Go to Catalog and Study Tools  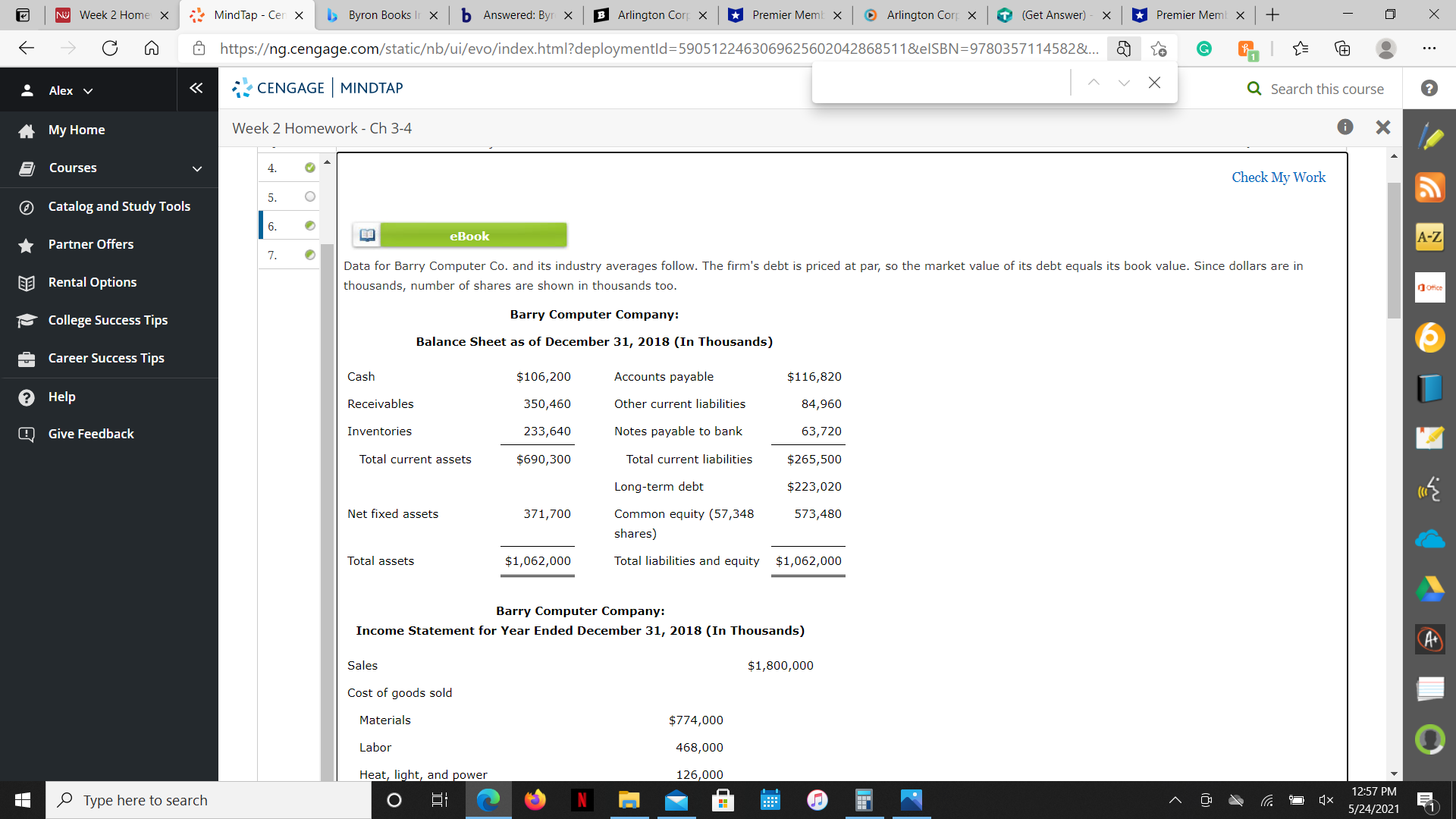[x=118, y=206]
